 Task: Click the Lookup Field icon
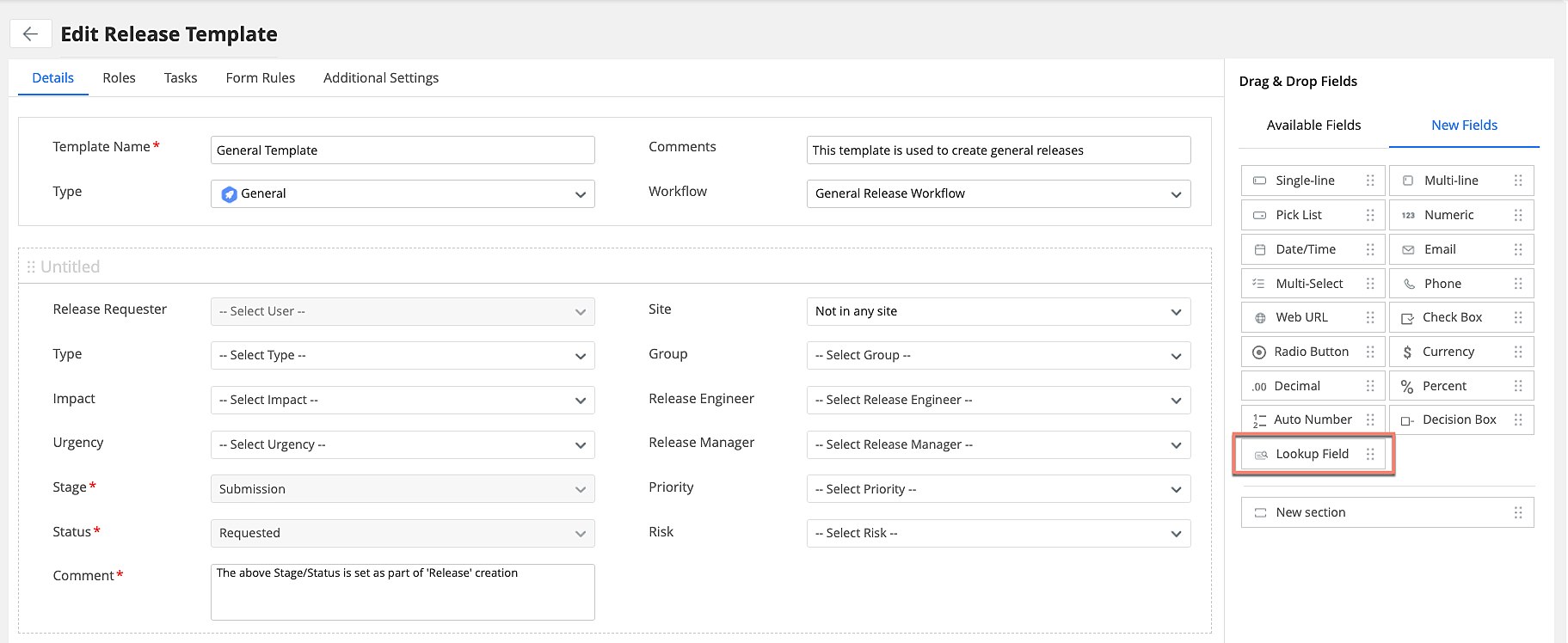pos(1261,455)
